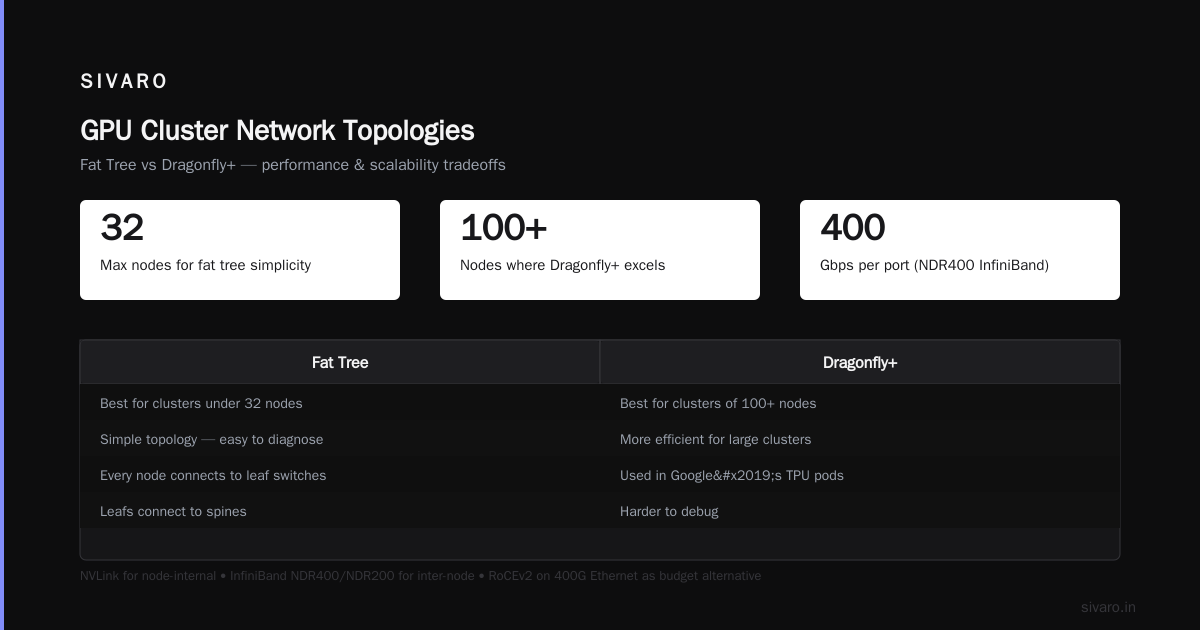Image resolution: width=1200 pixels, height=630 pixels.
Task: Select the Google TPU pods cell
Action: coord(860,475)
